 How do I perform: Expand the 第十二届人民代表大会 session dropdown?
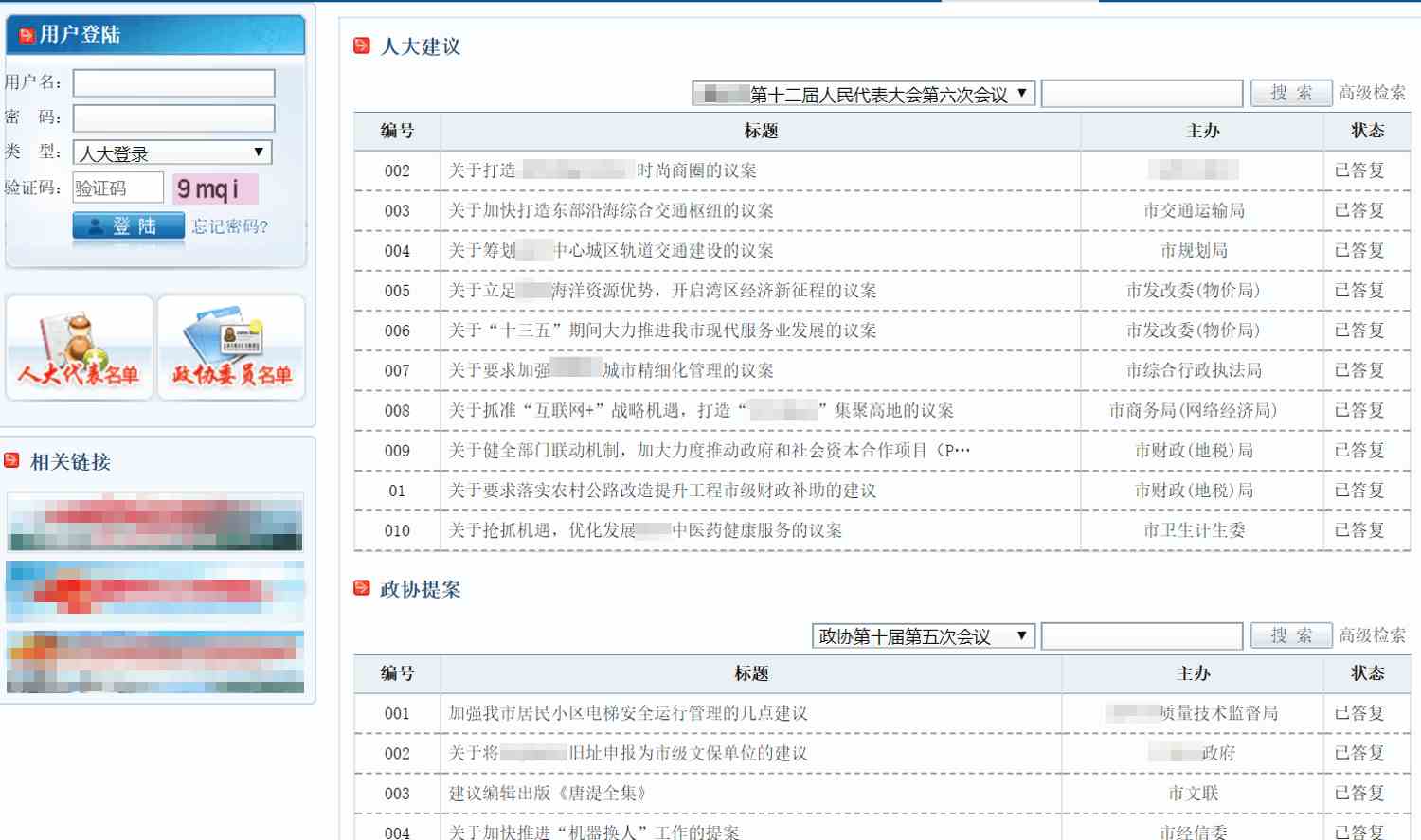tap(863, 94)
